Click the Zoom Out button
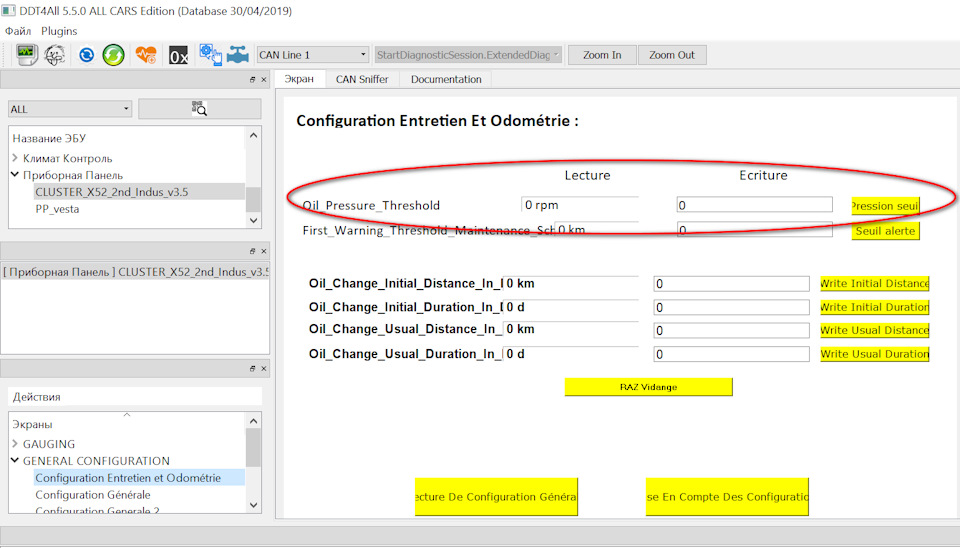The image size is (960, 548). pos(672,54)
